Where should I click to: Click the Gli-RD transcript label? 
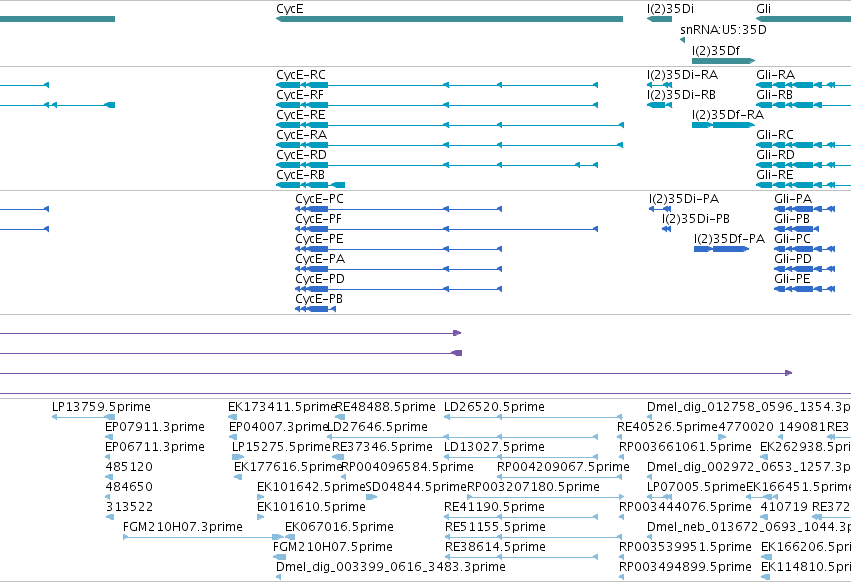pos(775,155)
